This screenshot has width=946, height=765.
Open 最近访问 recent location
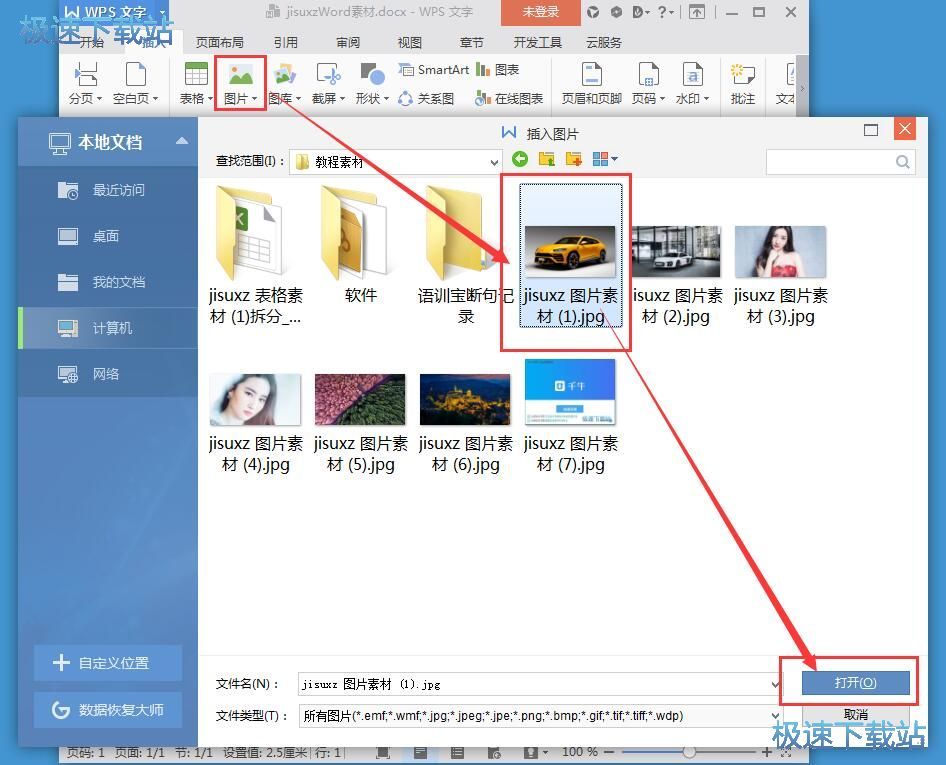tap(107, 190)
